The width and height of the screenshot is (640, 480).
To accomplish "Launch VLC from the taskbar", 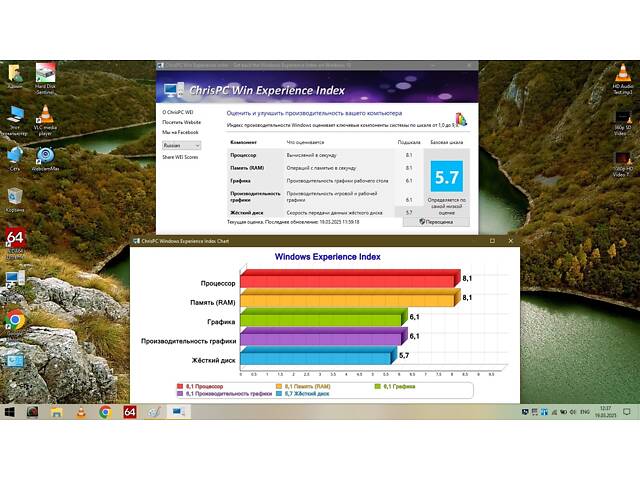I will click(x=81, y=412).
